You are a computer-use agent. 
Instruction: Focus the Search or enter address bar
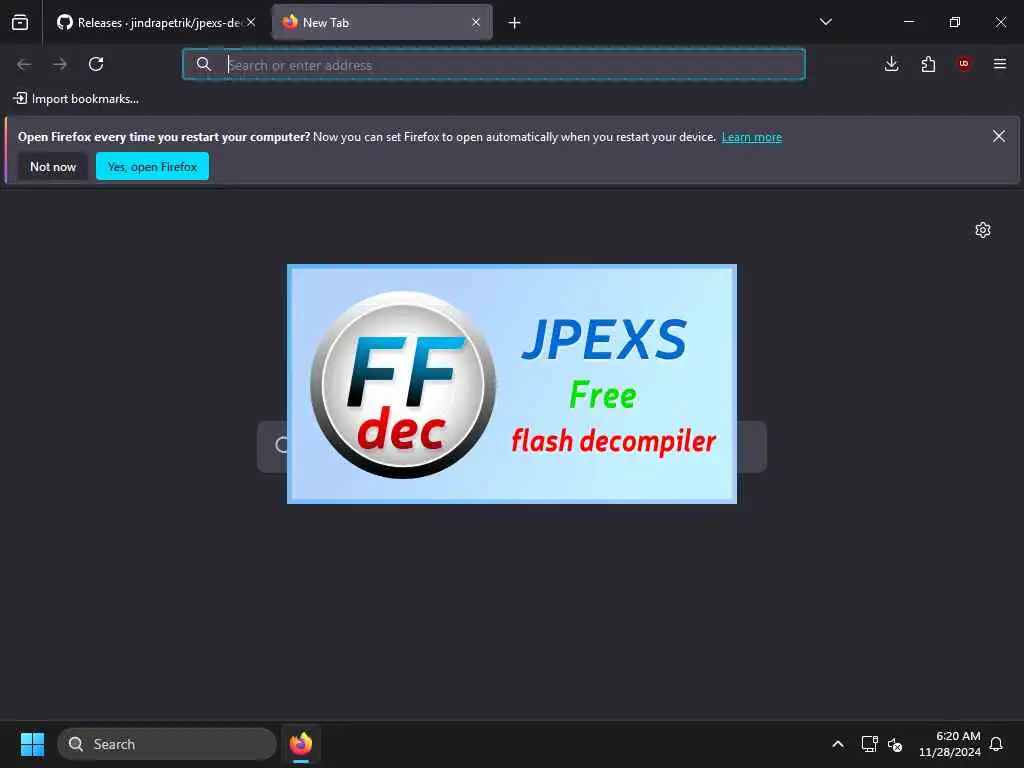click(x=494, y=65)
